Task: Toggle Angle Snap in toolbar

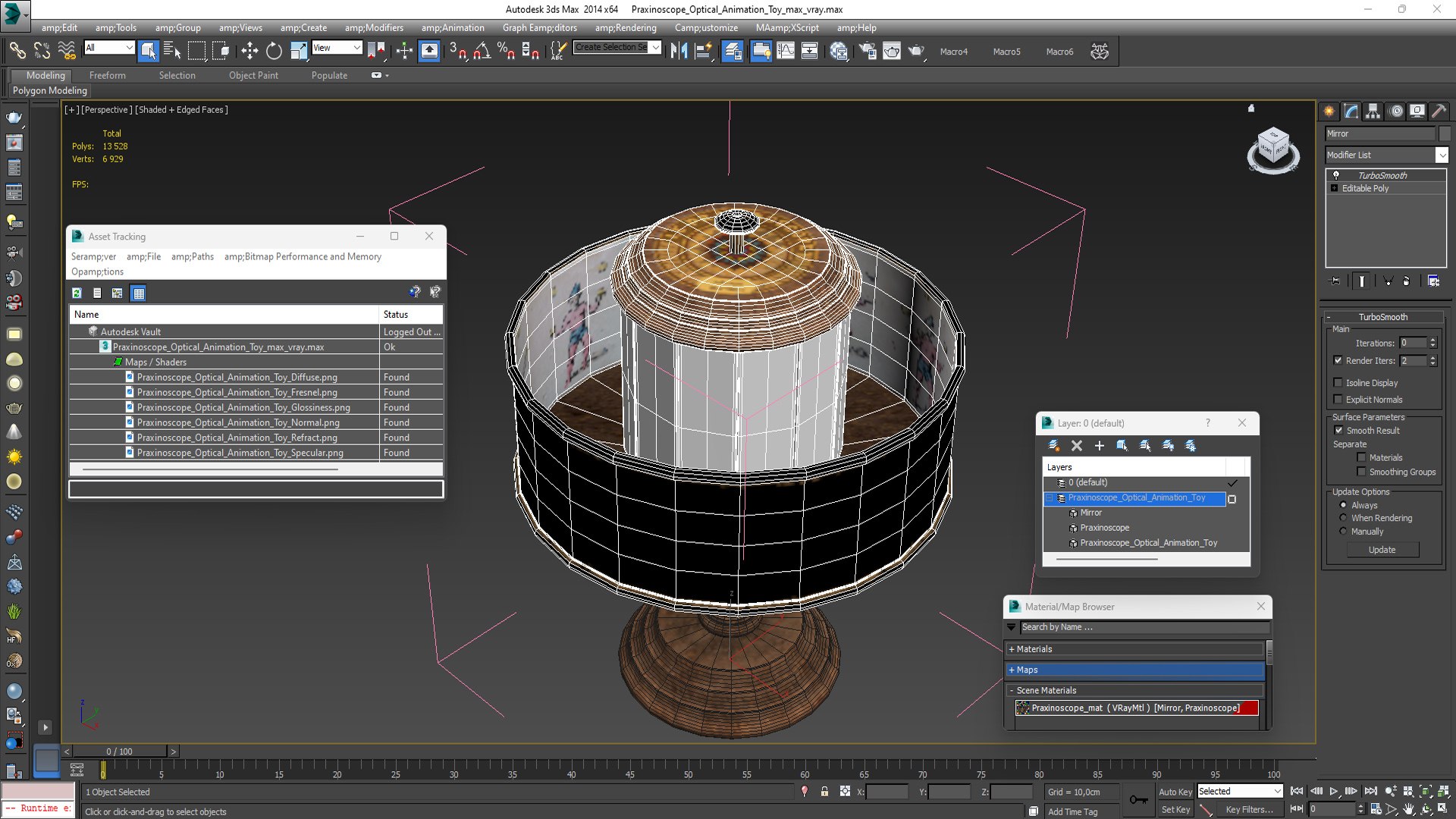Action: coord(482,51)
